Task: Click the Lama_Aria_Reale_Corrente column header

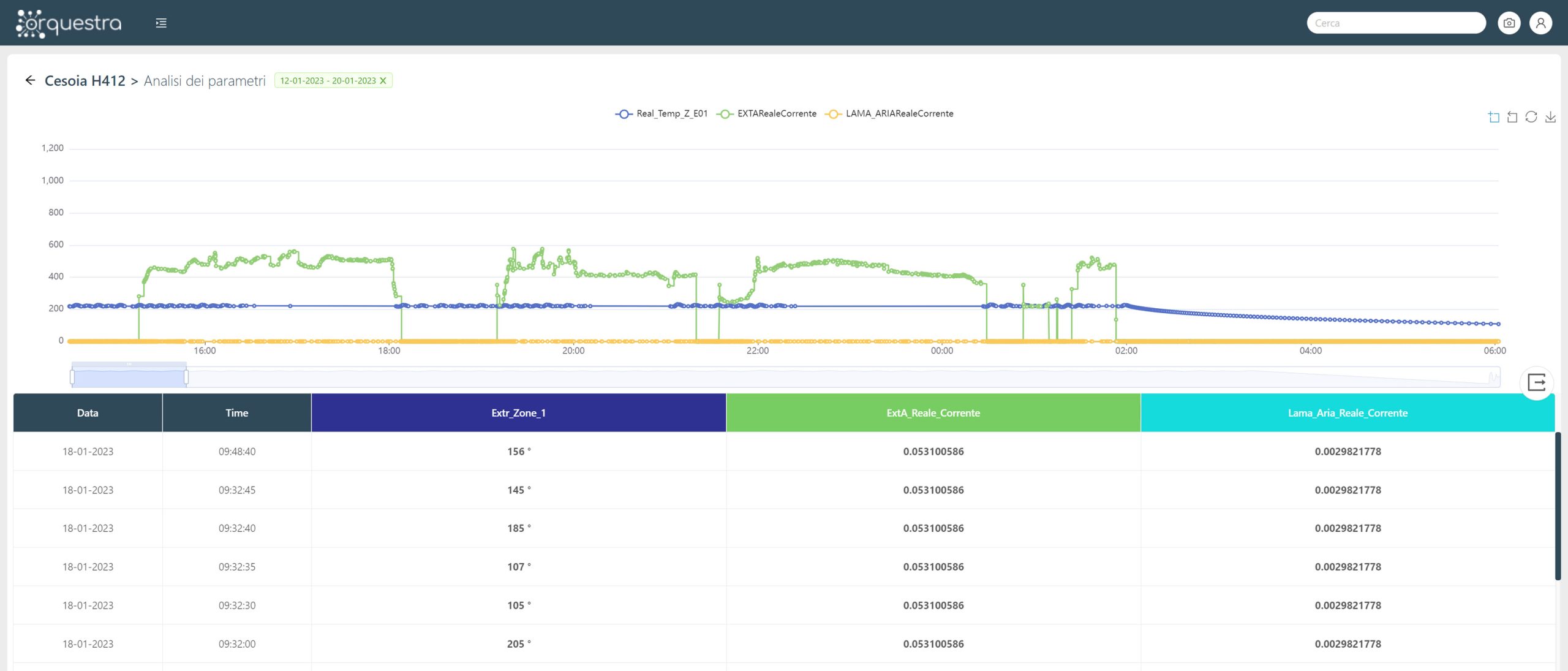Action: coord(1347,413)
